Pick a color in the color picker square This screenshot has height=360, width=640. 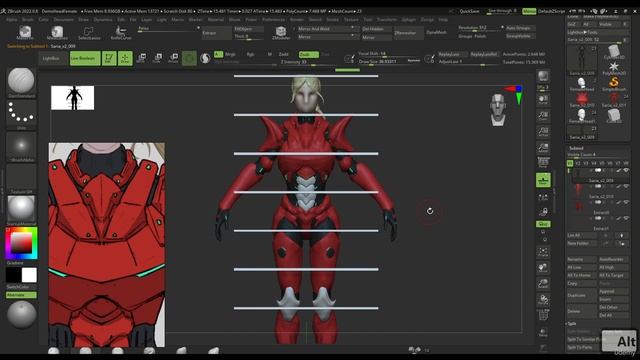point(21,243)
